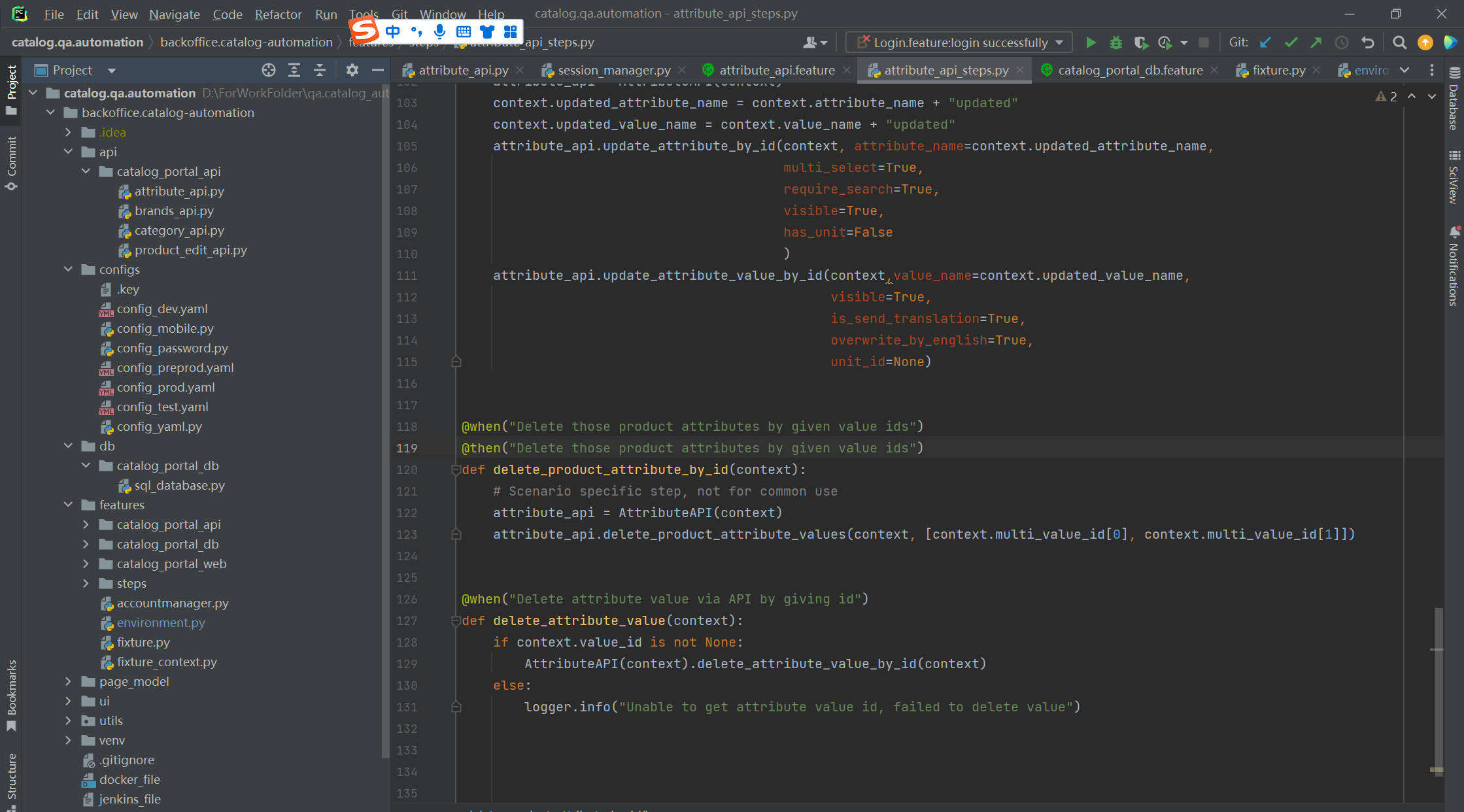Click the orange IDE update arrow icon
This screenshot has width=1464, height=812.
tap(1425, 42)
